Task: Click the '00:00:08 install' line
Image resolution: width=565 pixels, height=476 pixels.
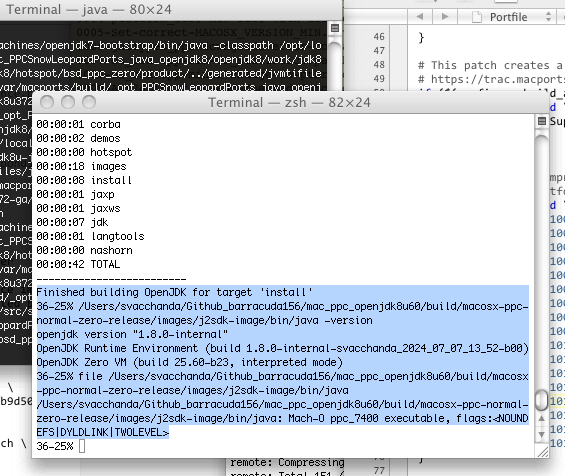Action: (84, 180)
